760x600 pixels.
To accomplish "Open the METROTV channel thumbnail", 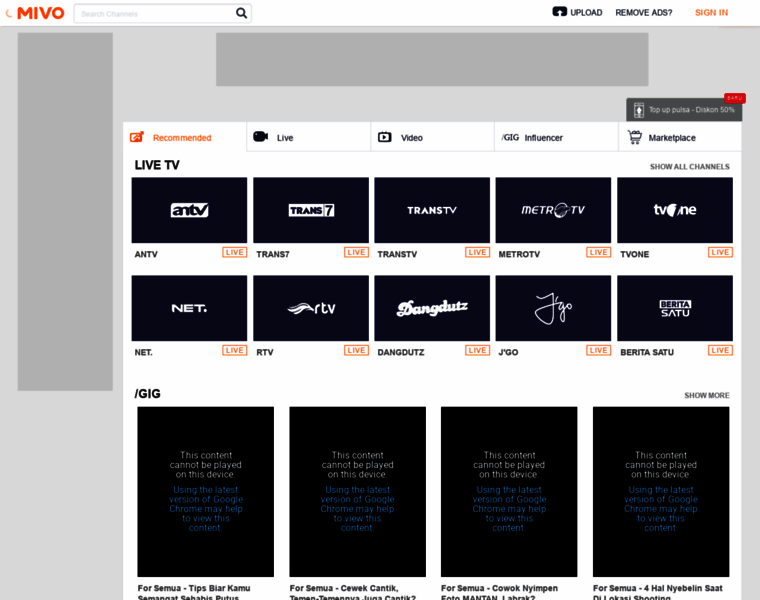I will (x=553, y=210).
